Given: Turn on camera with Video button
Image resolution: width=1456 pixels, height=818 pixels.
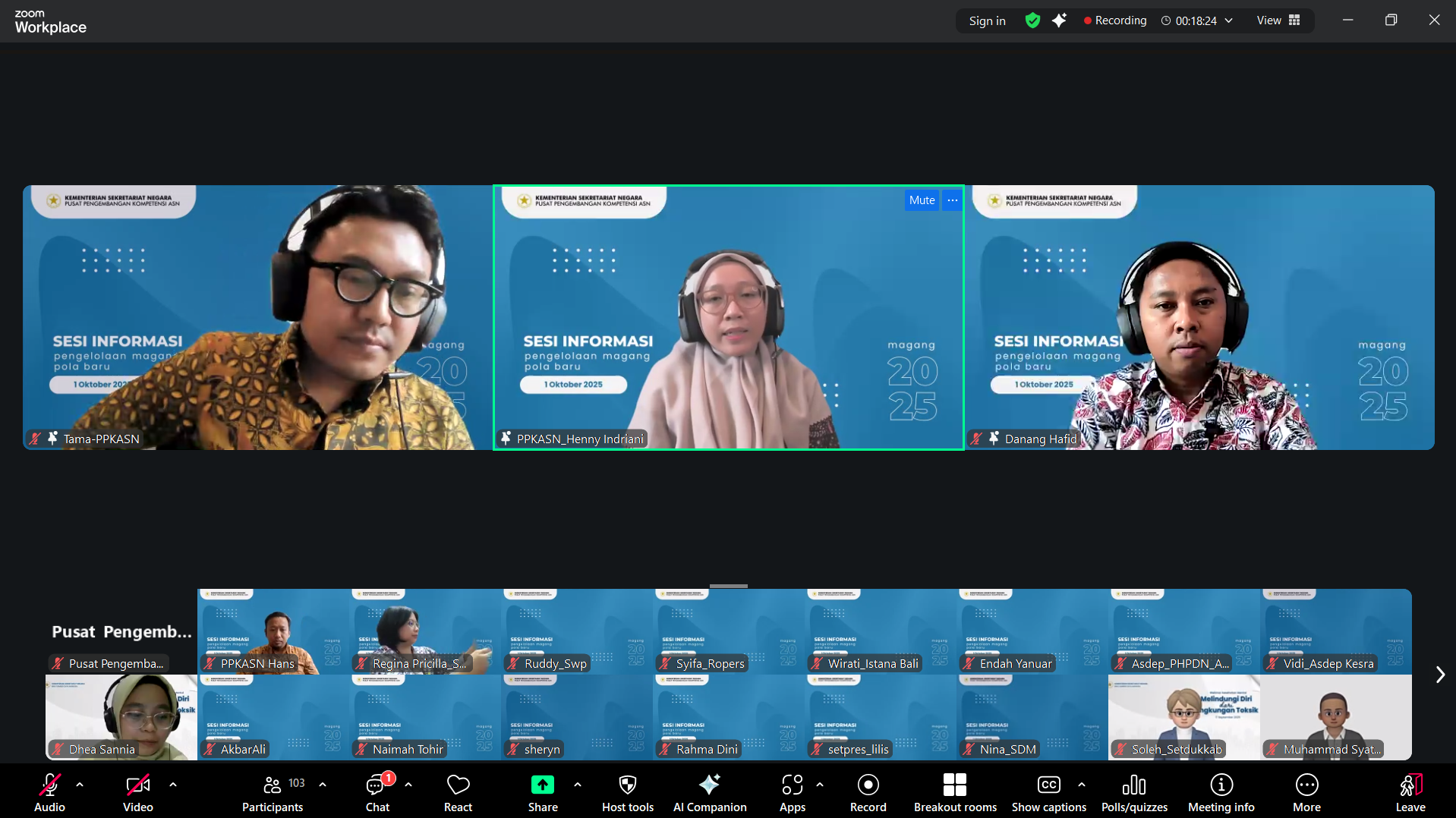Looking at the screenshot, I should 138,792.
